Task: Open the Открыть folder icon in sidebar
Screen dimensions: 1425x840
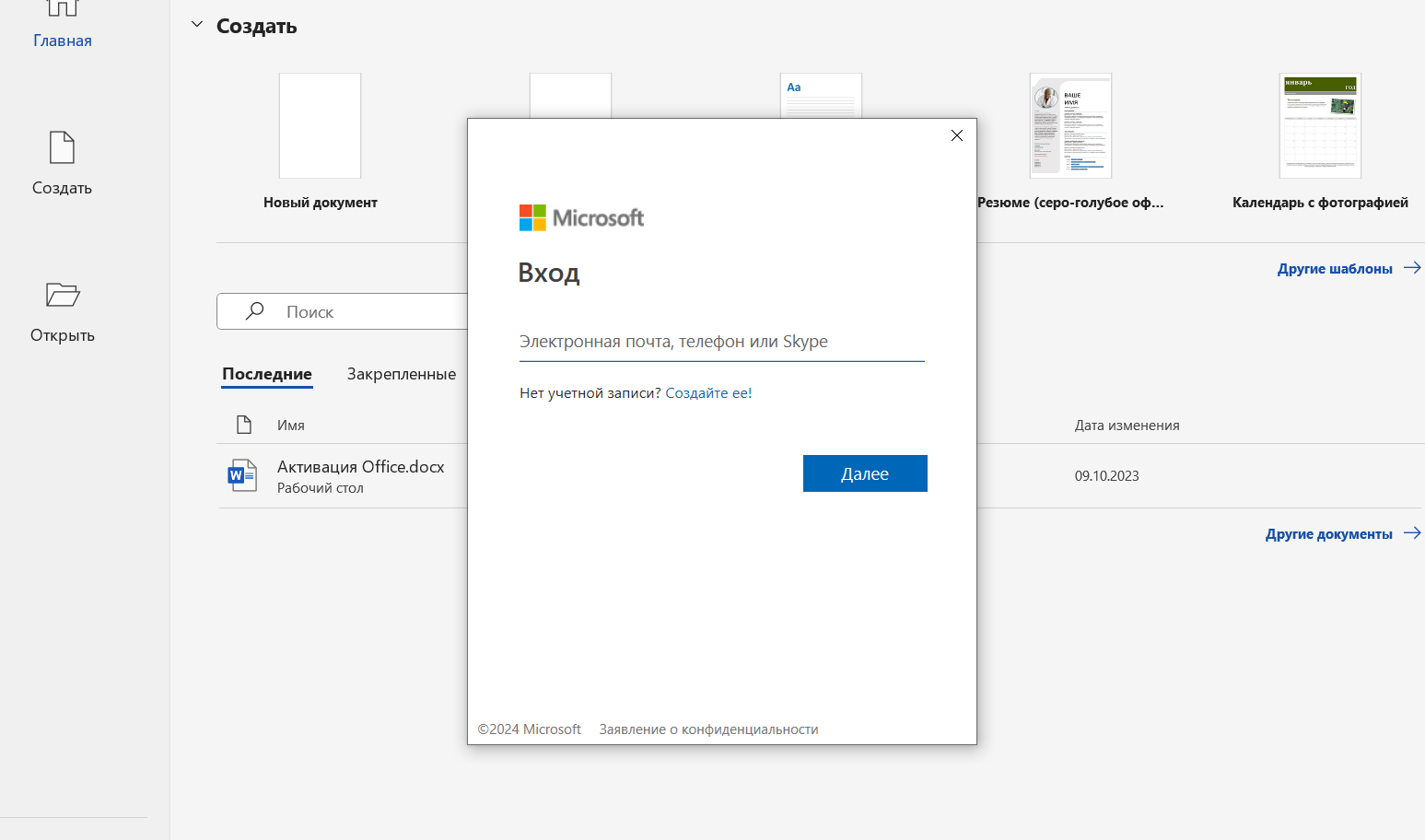Action: point(63,295)
